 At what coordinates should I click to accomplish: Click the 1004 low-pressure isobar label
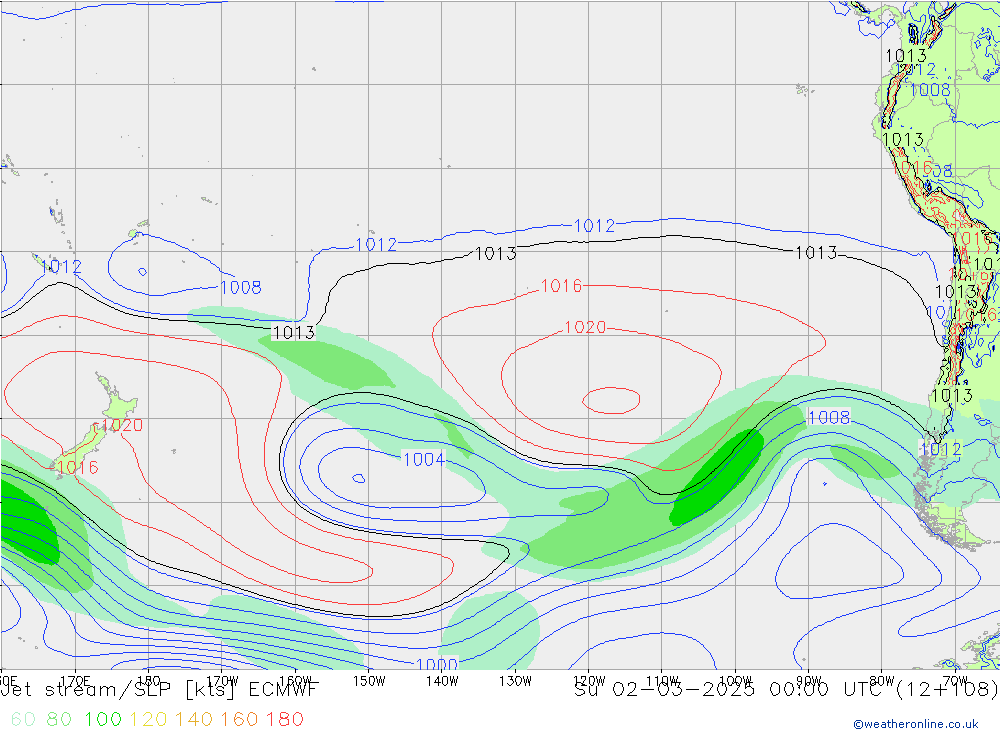pos(424,459)
